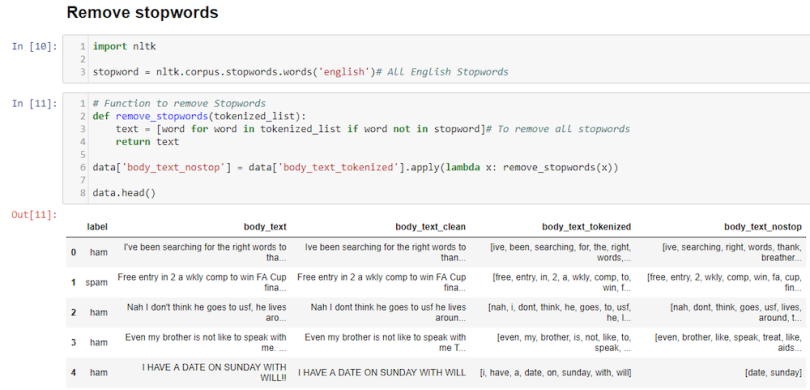Click the 'import nltk' code line
The width and height of the screenshot is (810, 390).
(124, 46)
